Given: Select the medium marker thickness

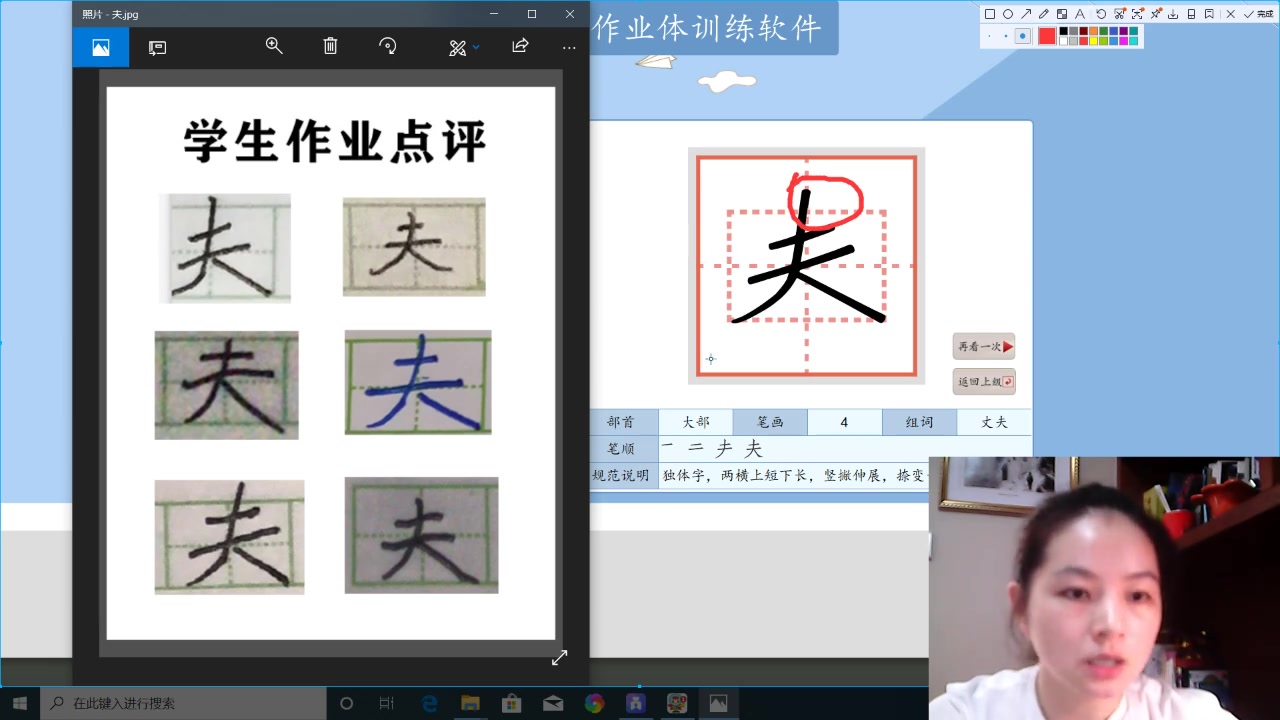Looking at the screenshot, I should (1005, 35).
